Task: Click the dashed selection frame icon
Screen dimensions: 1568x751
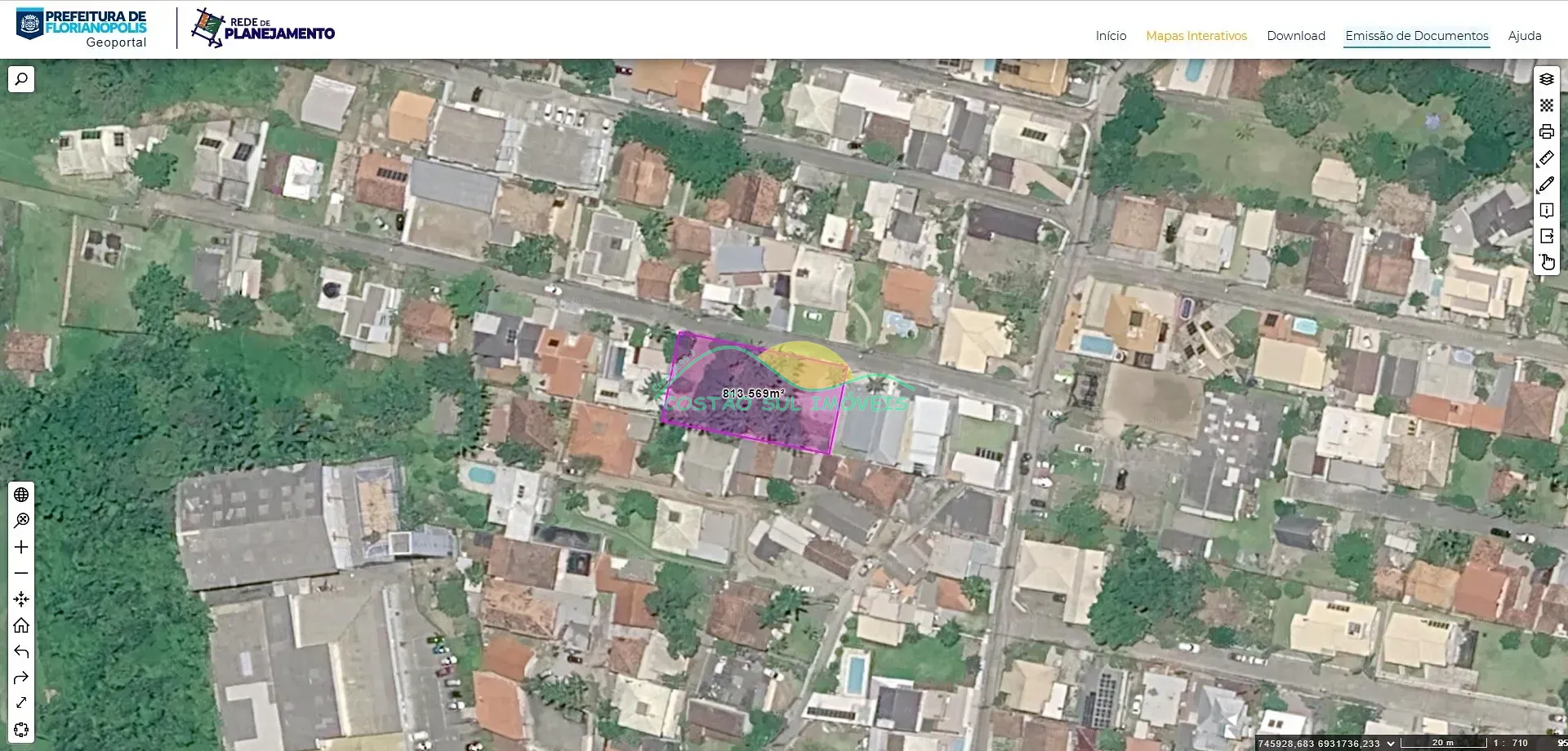Action: coord(21,729)
